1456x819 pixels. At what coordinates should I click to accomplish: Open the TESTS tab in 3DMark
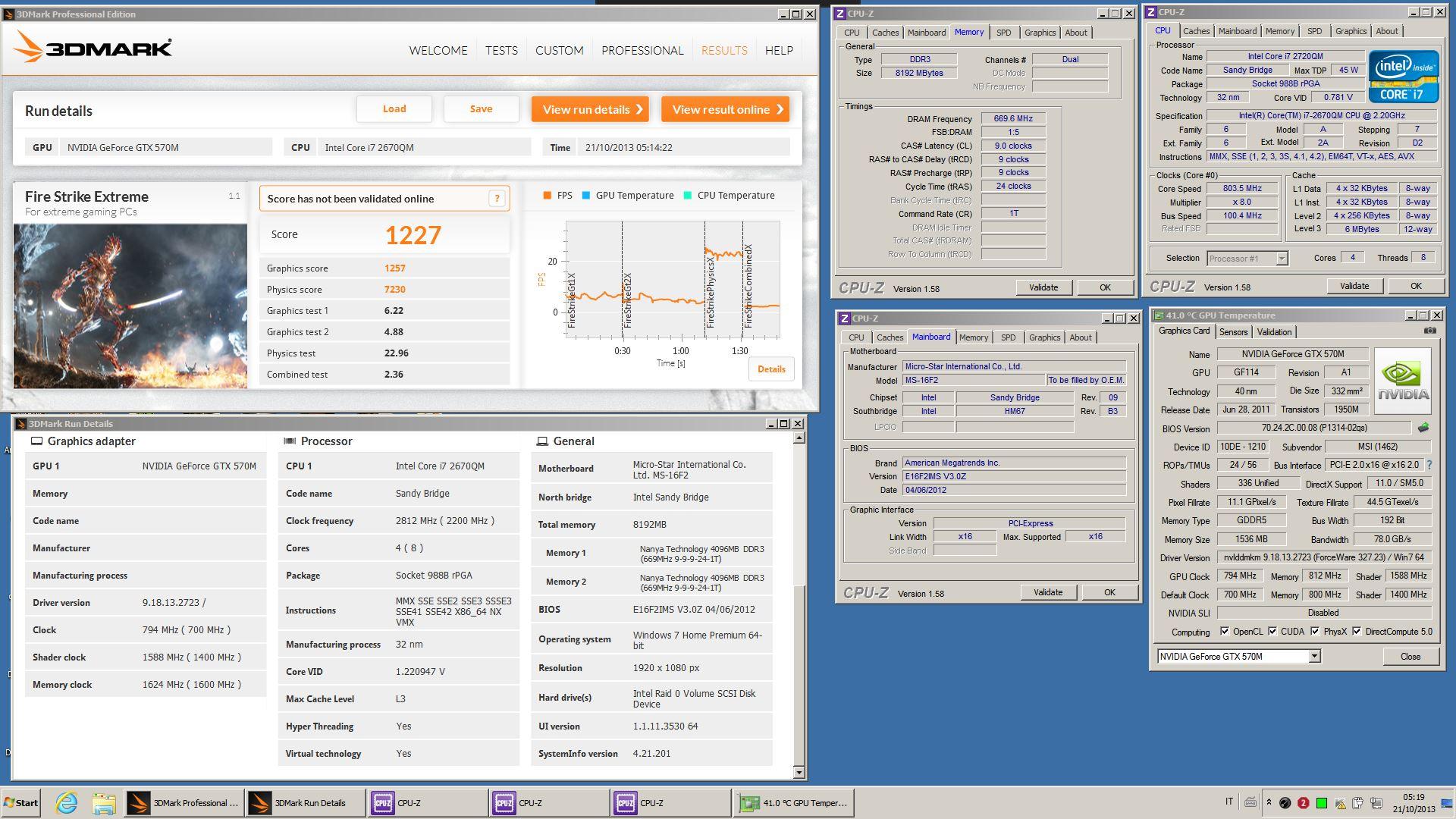(x=501, y=50)
